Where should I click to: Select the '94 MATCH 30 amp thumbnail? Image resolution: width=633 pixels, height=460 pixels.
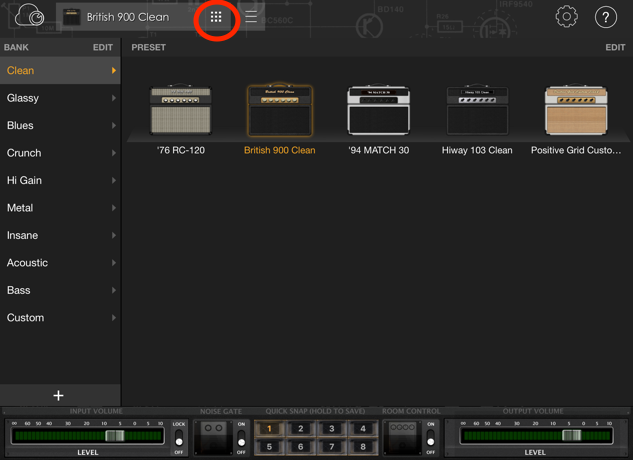[x=379, y=109]
